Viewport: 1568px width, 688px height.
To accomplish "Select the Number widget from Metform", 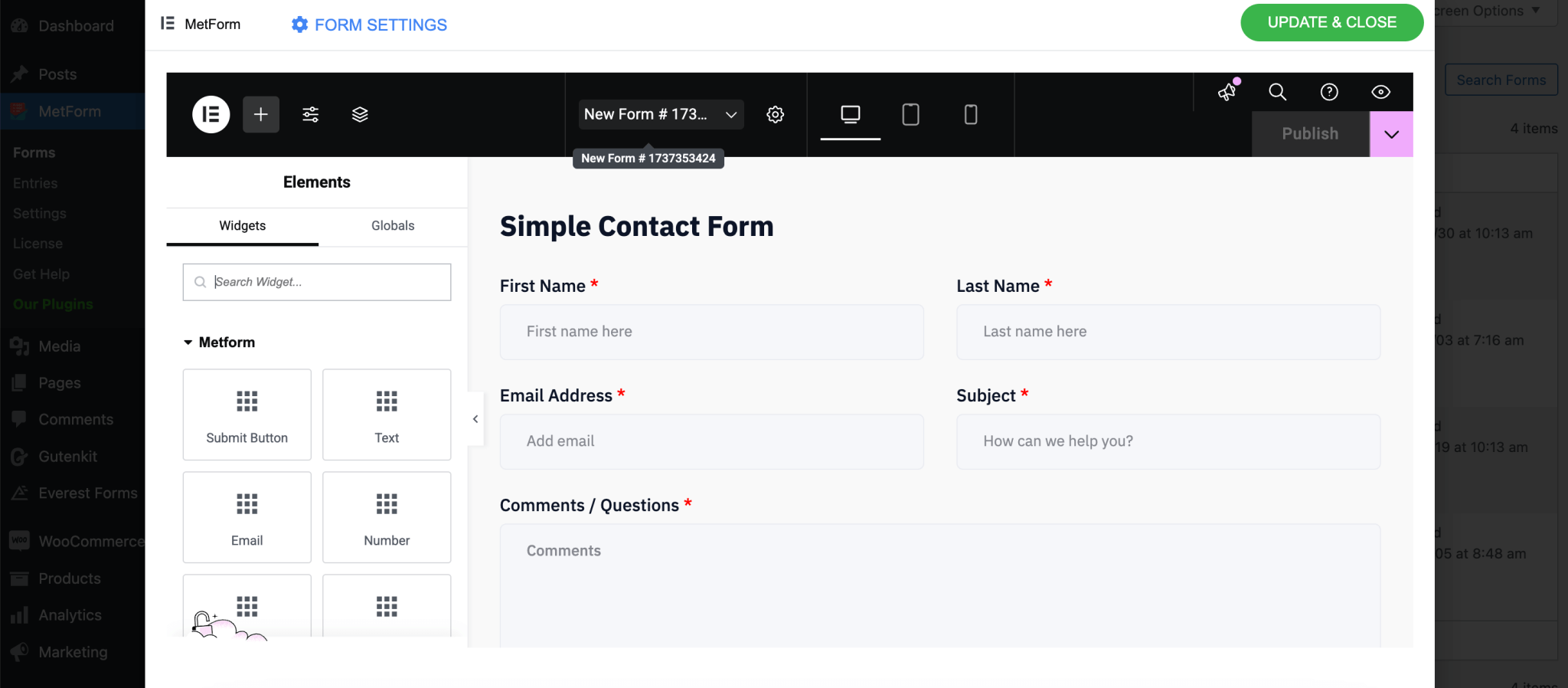I will click(386, 517).
